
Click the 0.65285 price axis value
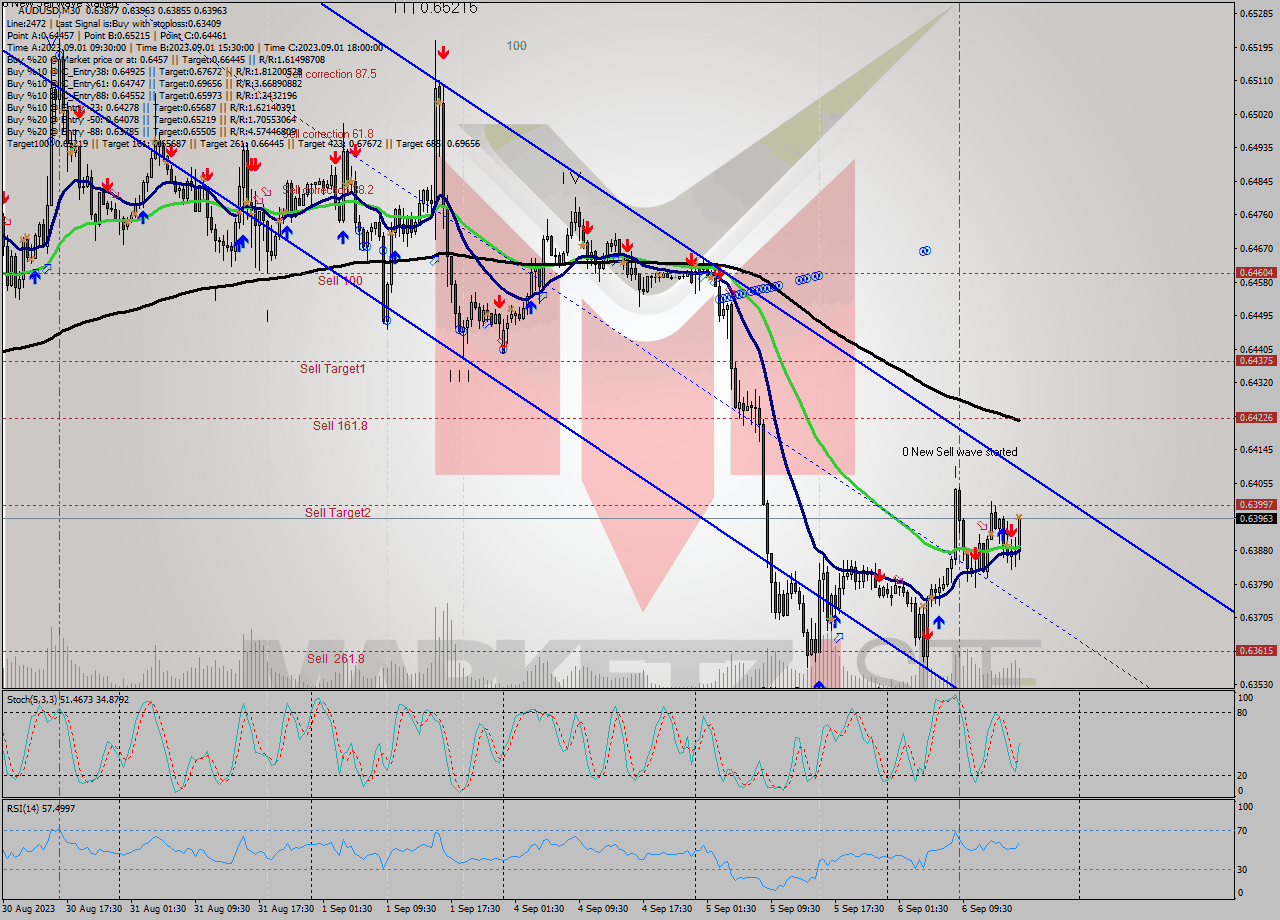click(1256, 14)
